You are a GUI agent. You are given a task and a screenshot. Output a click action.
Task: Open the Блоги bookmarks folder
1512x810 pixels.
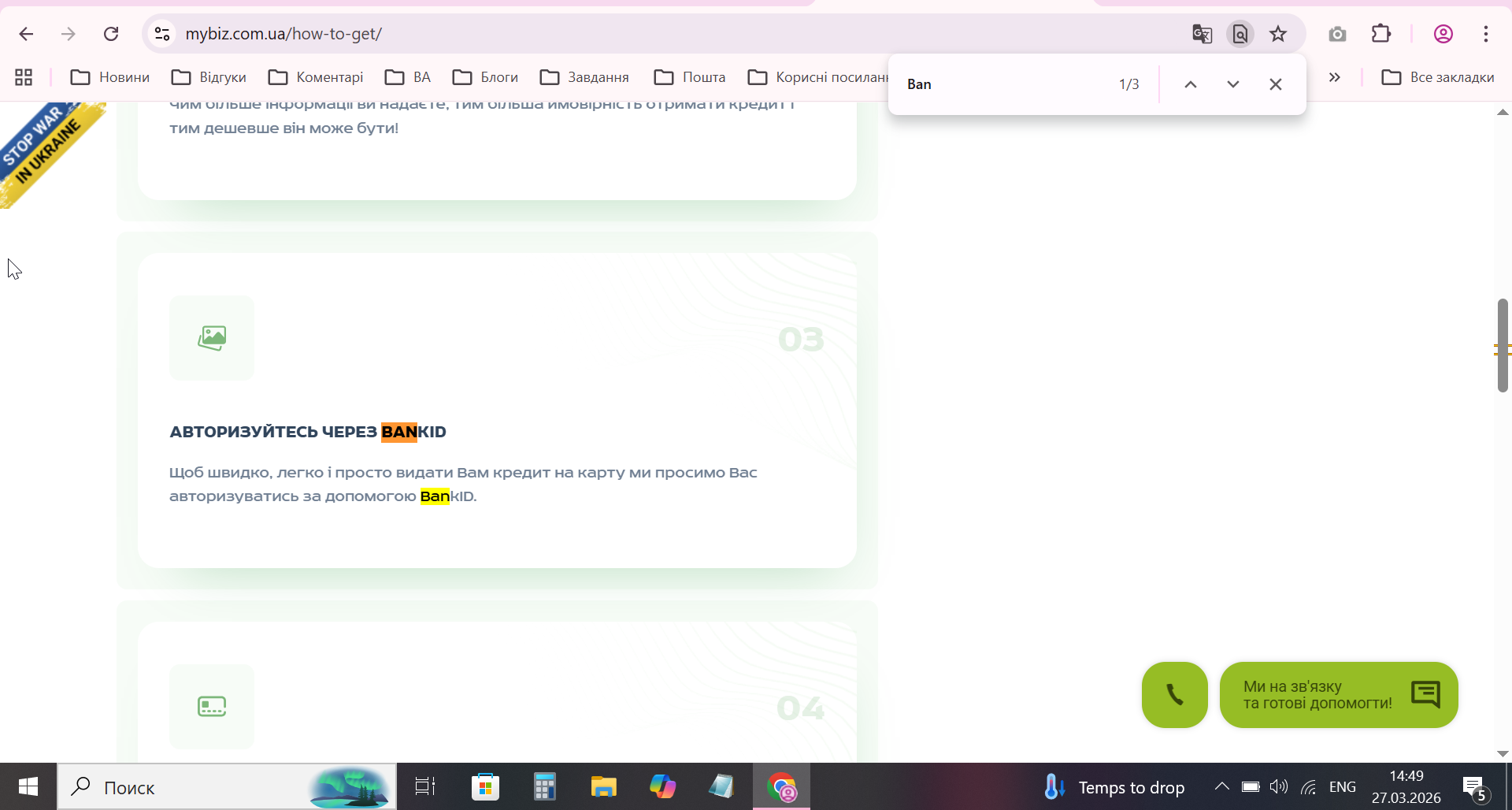pyautogui.click(x=485, y=77)
